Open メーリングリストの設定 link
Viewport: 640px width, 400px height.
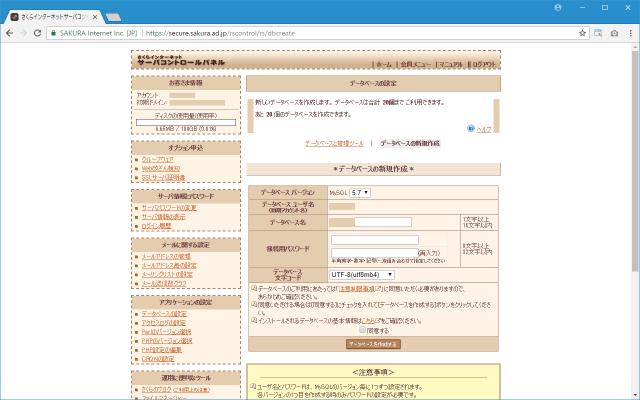(167, 274)
